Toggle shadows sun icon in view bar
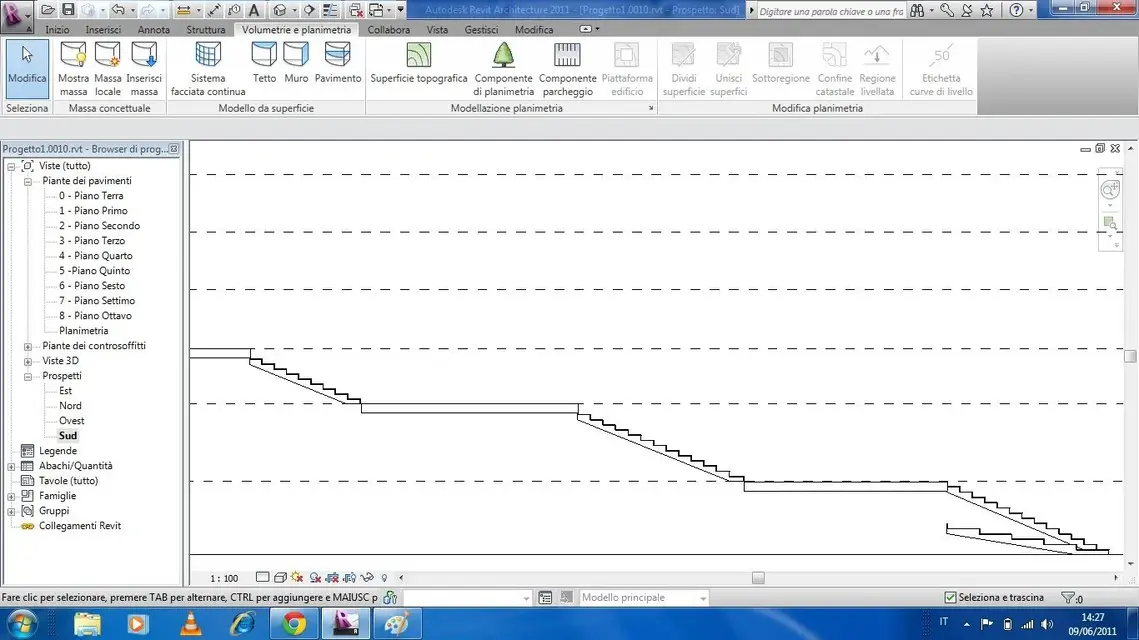This screenshot has height=640, width=1139. point(297,578)
